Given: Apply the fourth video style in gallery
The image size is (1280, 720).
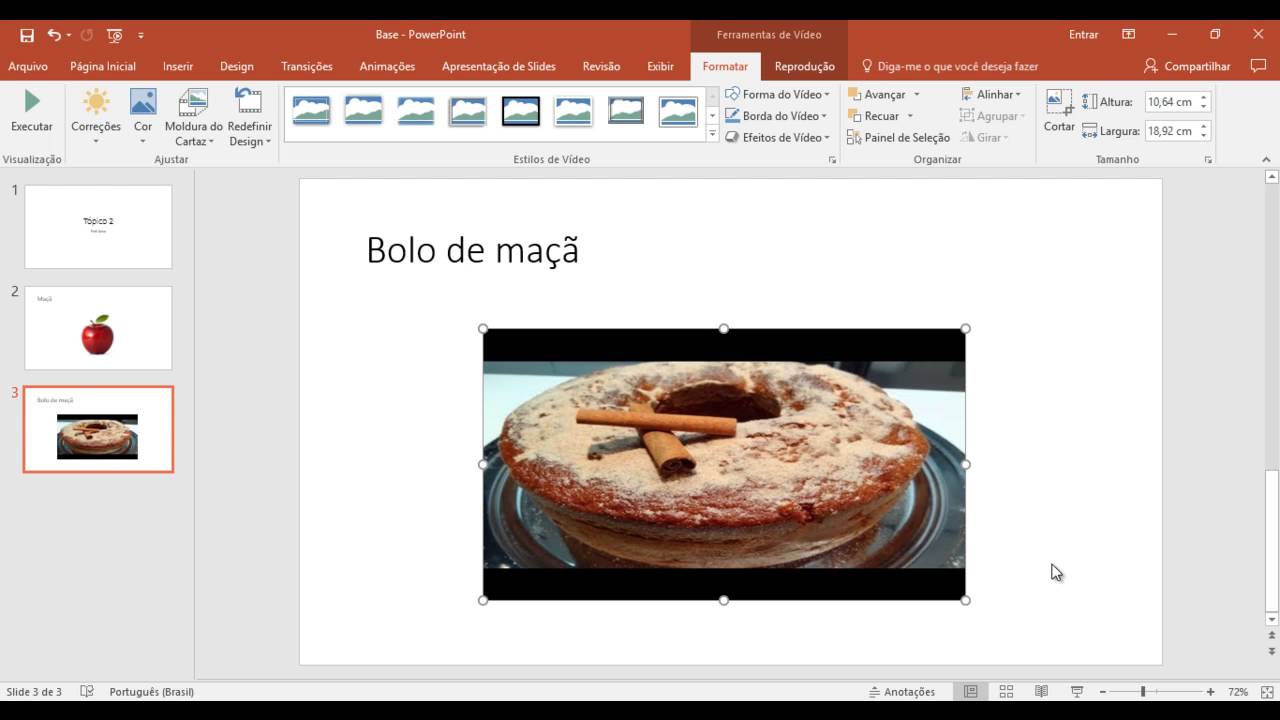Looking at the screenshot, I should [x=468, y=111].
